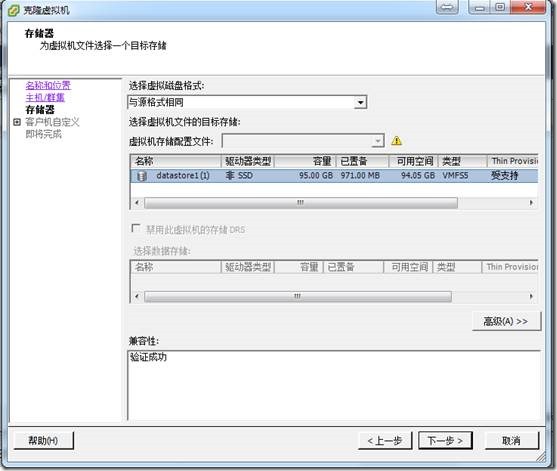Image resolution: width=557 pixels, height=471 pixels.
Task: Sort upper table by 驱动器类型 column
Action: (x=248, y=161)
